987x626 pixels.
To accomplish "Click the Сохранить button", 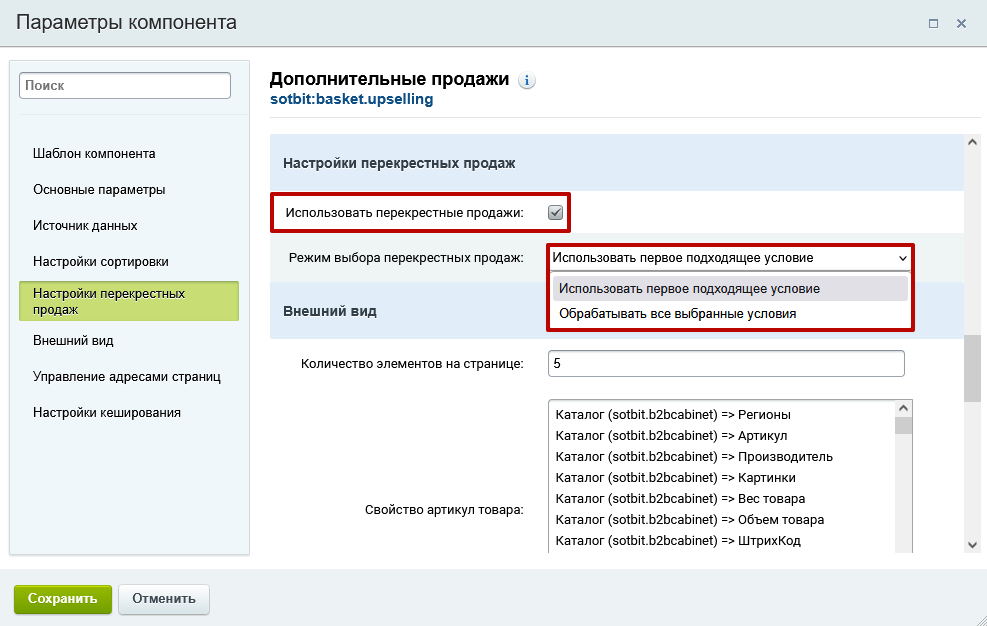I will pos(62,599).
